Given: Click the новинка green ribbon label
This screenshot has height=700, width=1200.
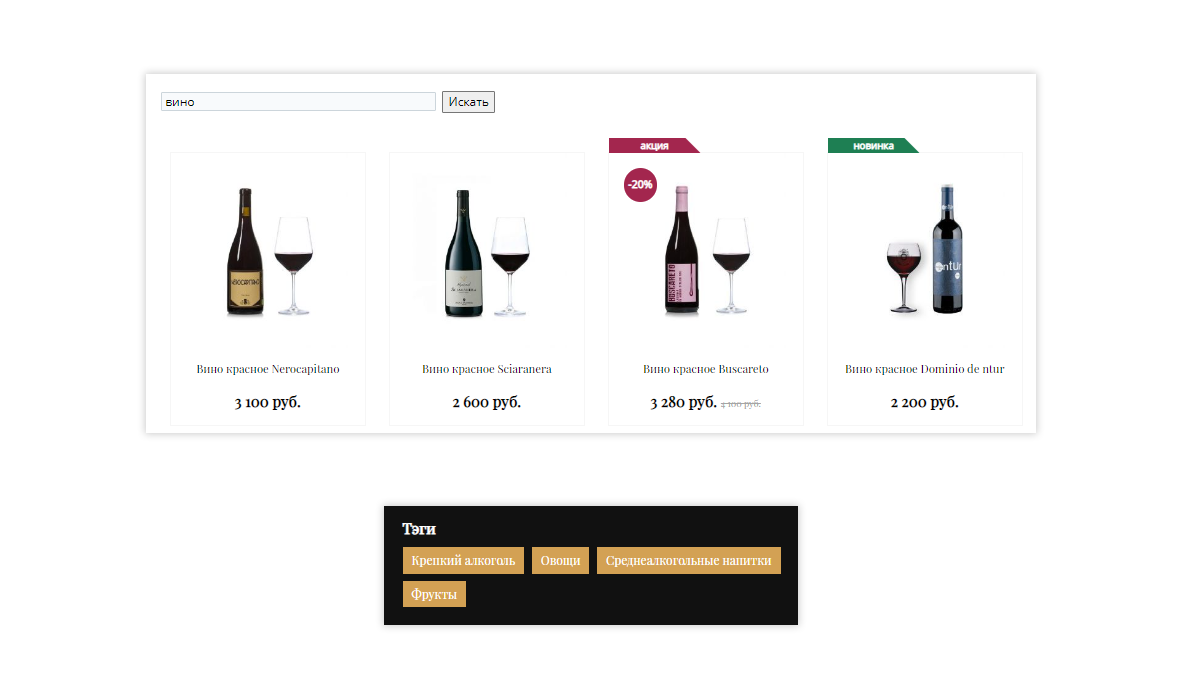Looking at the screenshot, I should tap(873, 146).
